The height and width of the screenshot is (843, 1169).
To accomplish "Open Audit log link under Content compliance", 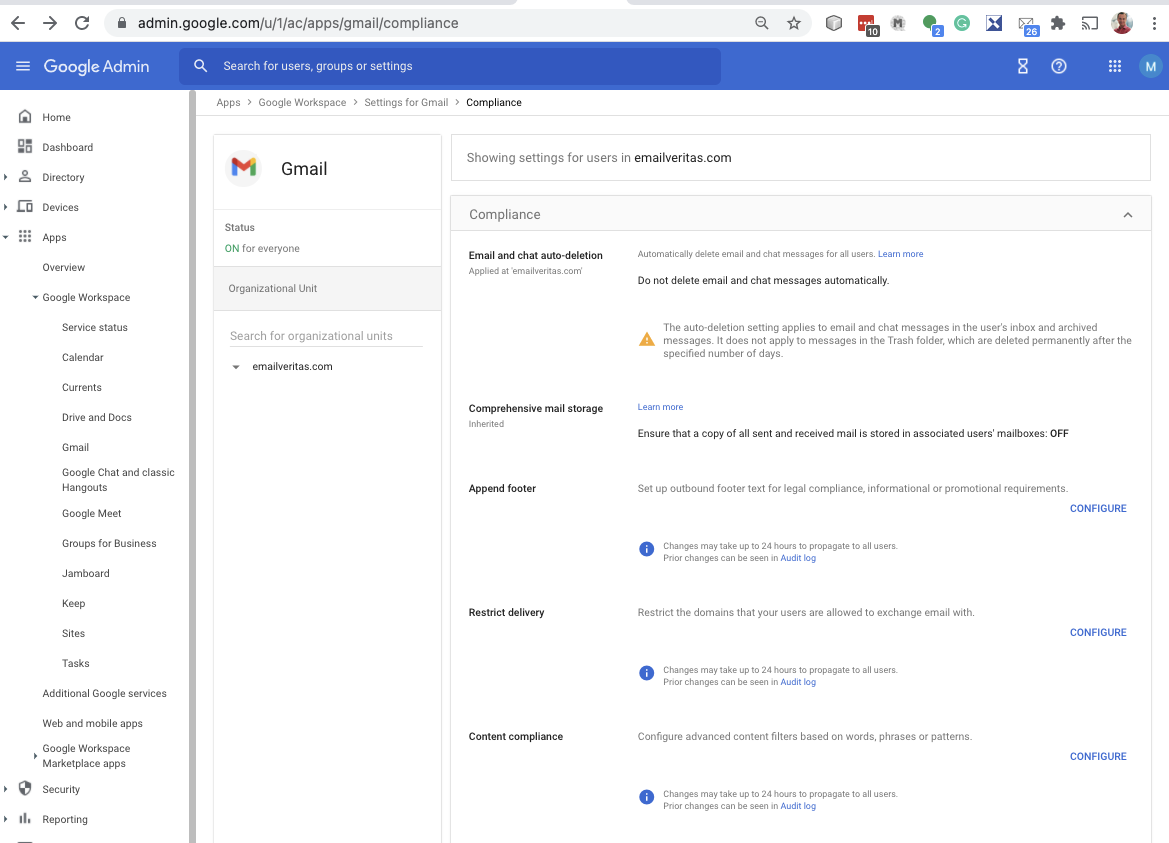I will point(798,806).
